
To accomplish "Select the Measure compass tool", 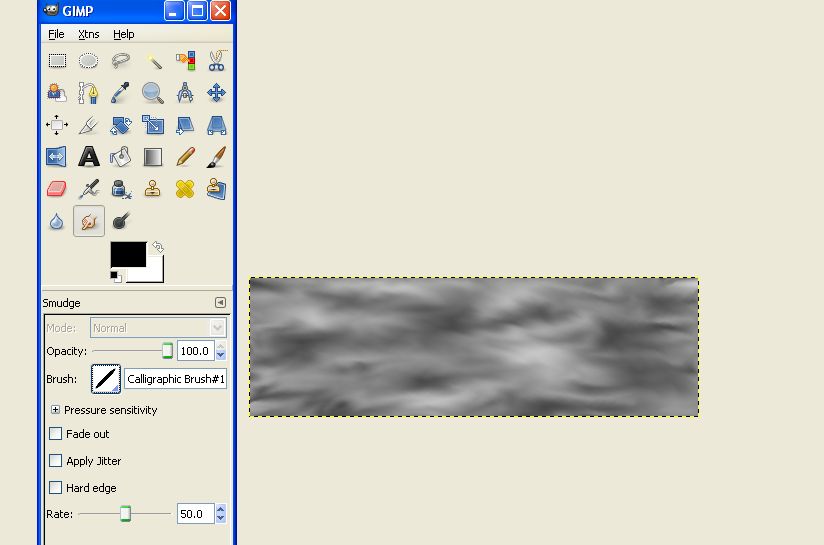I will click(185, 93).
